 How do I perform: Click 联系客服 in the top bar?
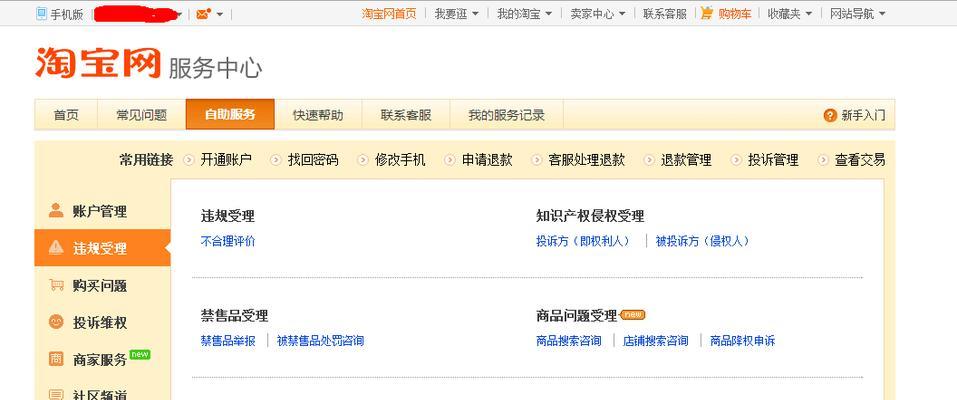[665, 13]
